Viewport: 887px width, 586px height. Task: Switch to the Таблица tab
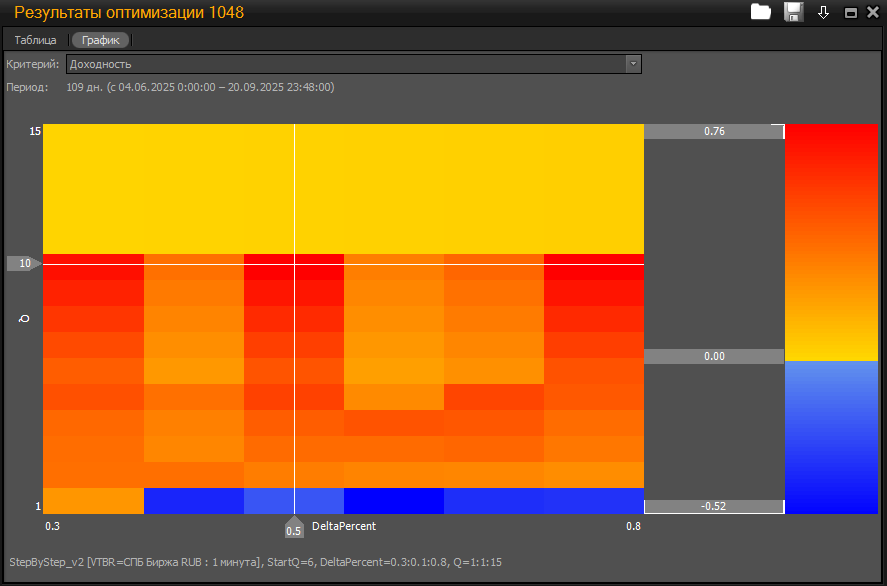(35, 40)
